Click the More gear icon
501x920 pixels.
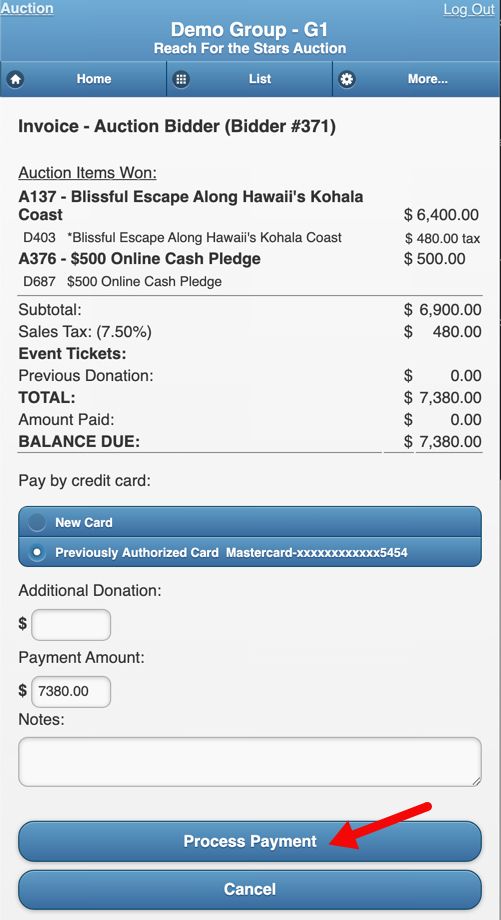[x=347, y=79]
